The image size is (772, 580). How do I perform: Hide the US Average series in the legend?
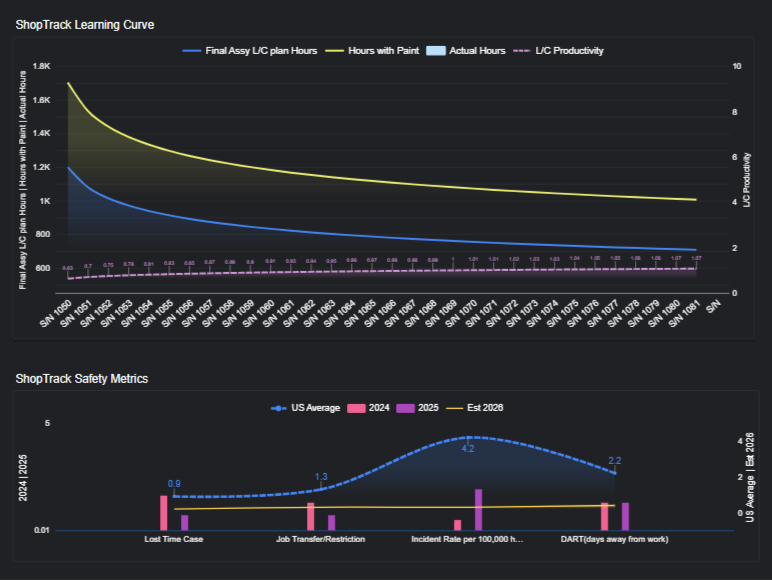click(305, 408)
